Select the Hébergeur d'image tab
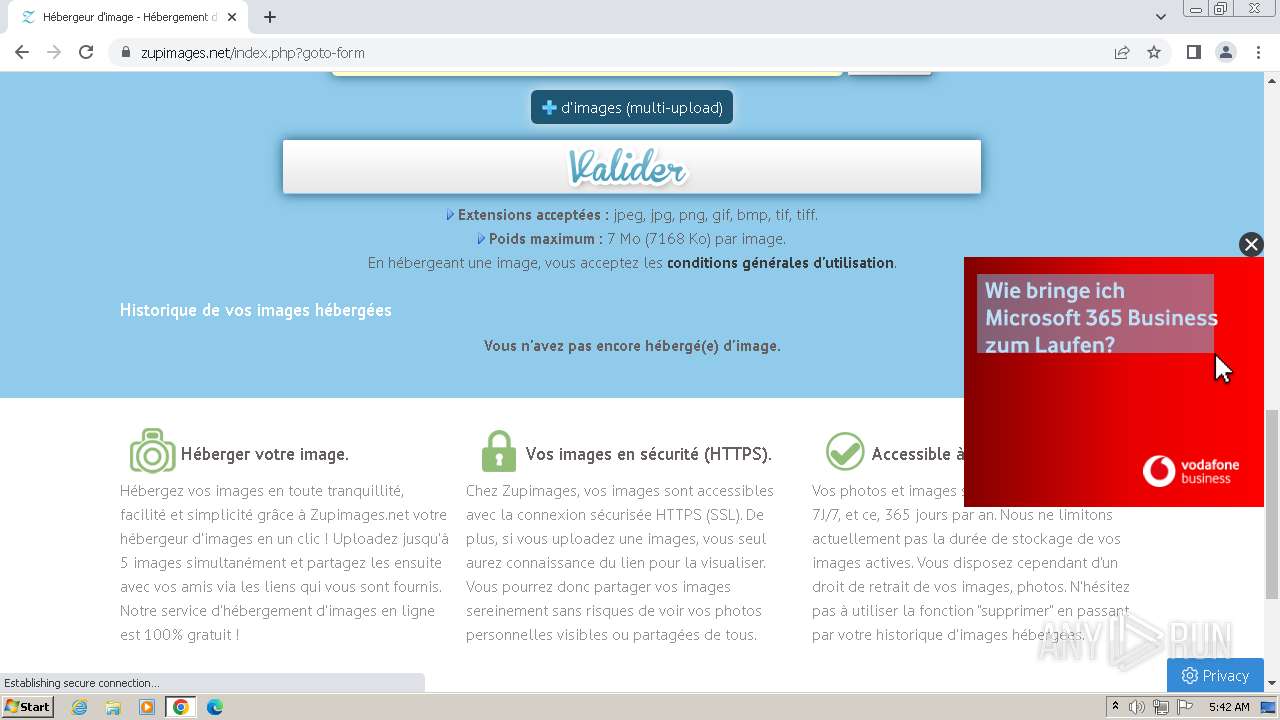The image size is (1280, 720). (x=129, y=17)
